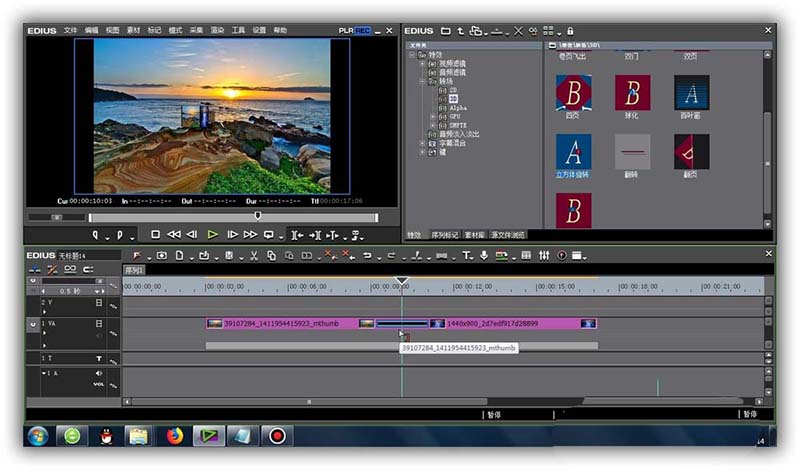Image resolution: width=800 pixels, height=470 pixels.
Task: Click the fast forward button in player
Action: pos(250,235)
